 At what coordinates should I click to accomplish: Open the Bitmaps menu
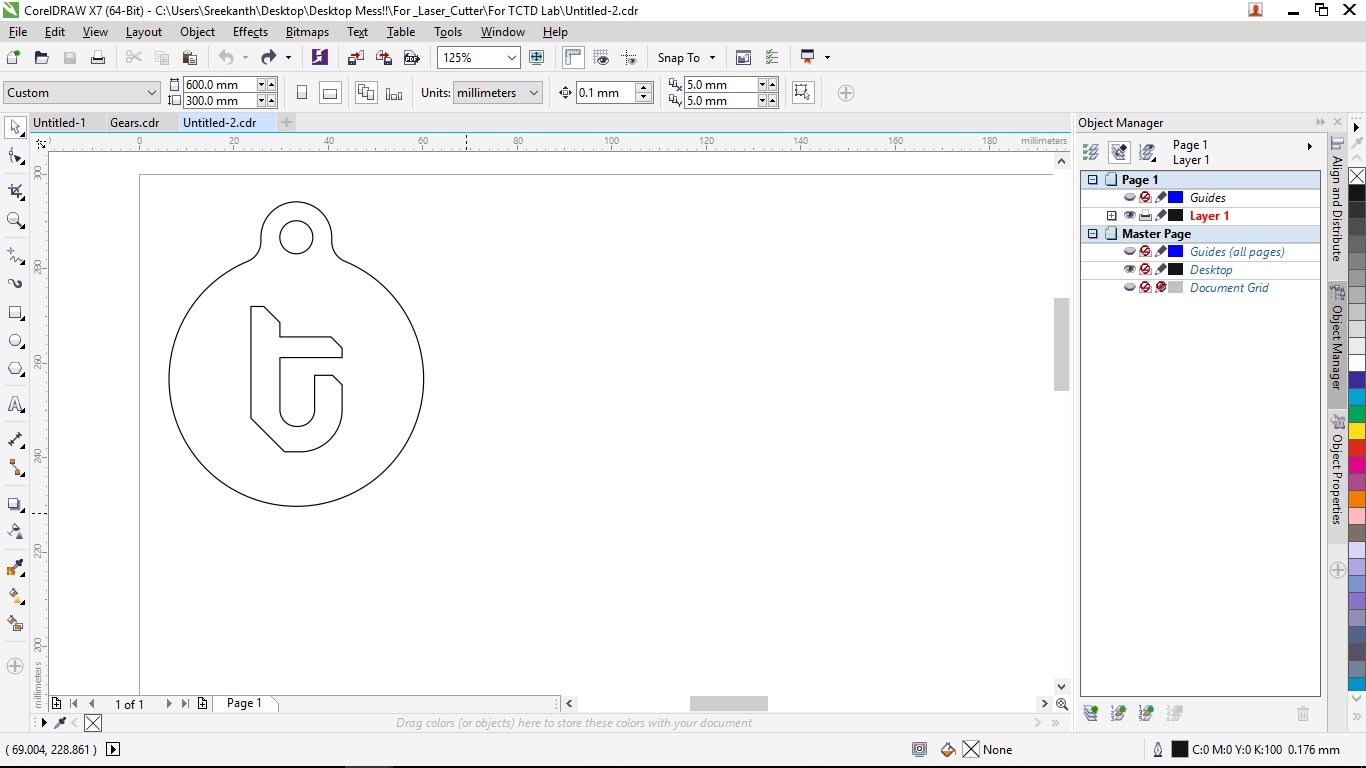click(307, 32)
